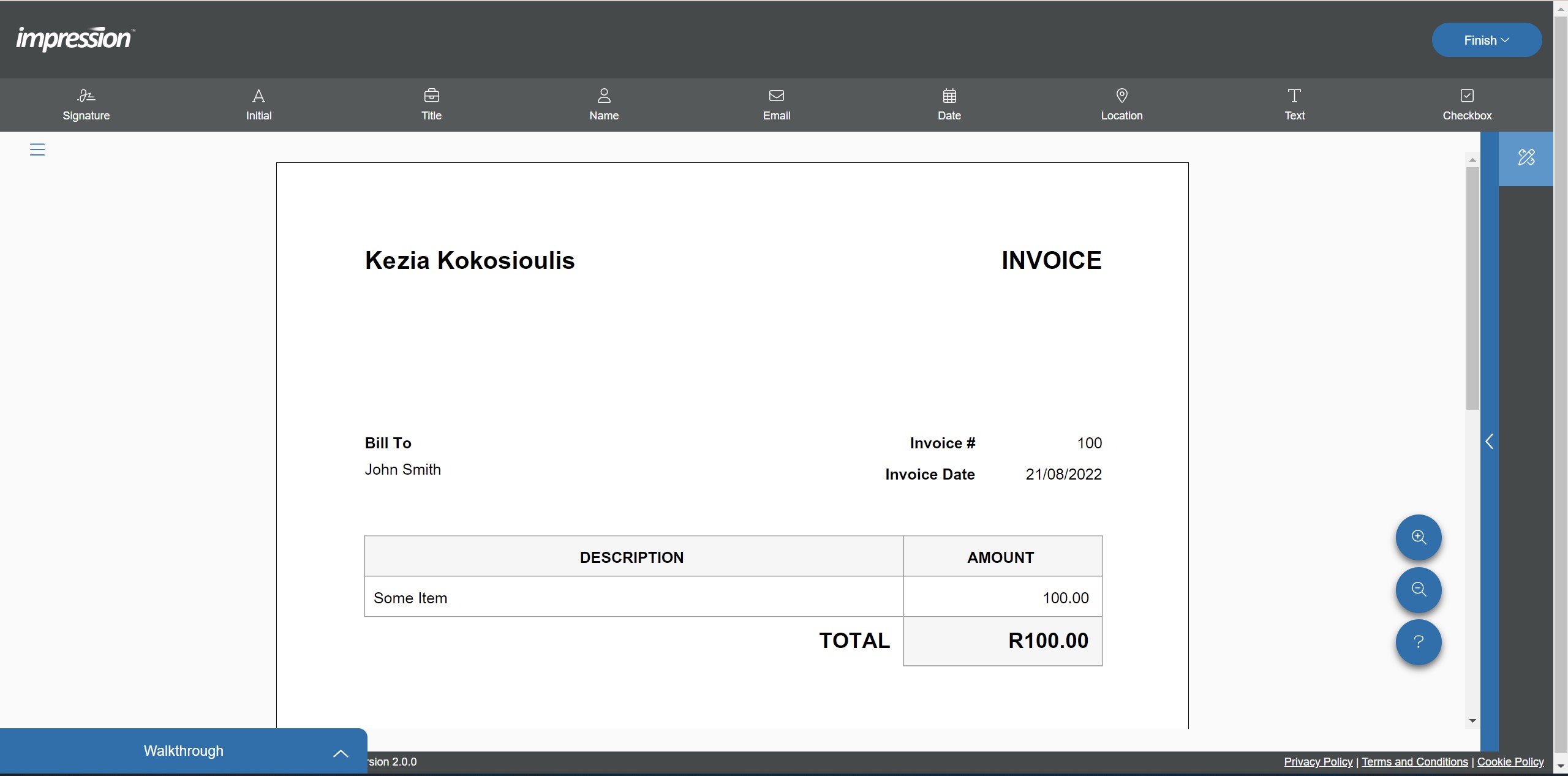Expand the right side panel chevron
Screen dimensions: 1568x776
[x=1489, y=442]
